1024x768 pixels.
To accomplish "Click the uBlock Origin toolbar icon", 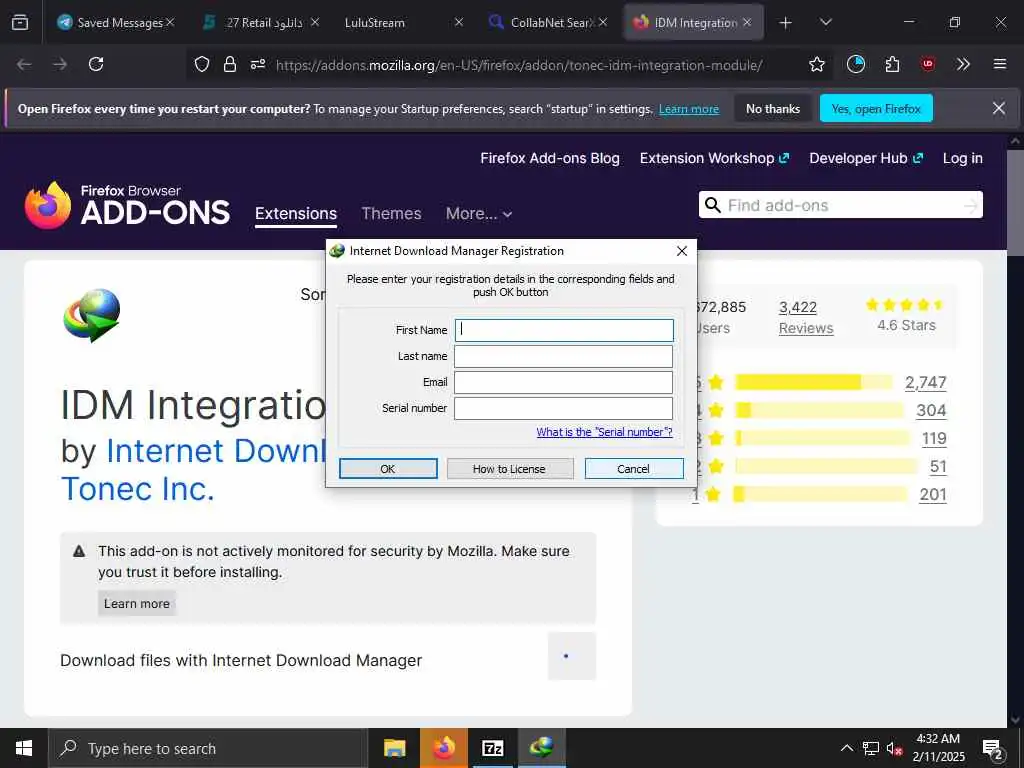I will tap(927, 64).
